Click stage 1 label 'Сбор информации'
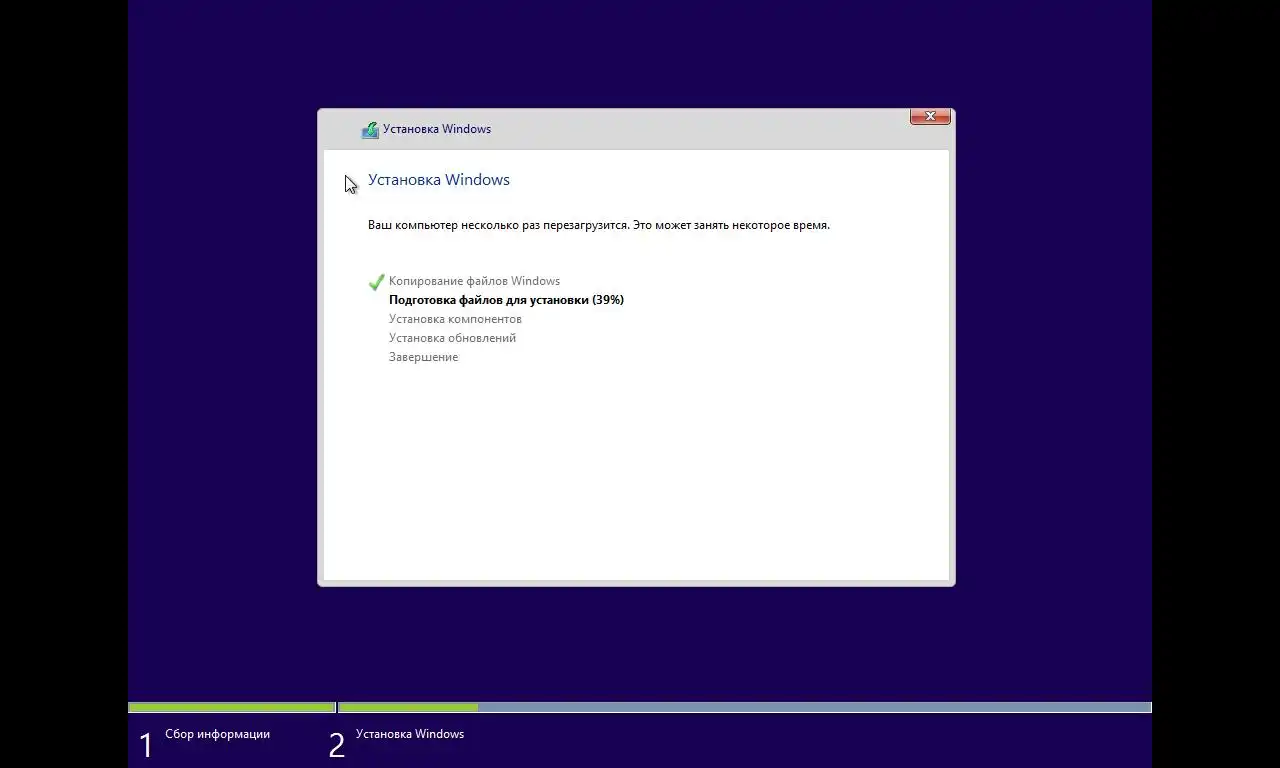Image resolution: width=1280 pixels, height=768 pixels. [217, 734]
